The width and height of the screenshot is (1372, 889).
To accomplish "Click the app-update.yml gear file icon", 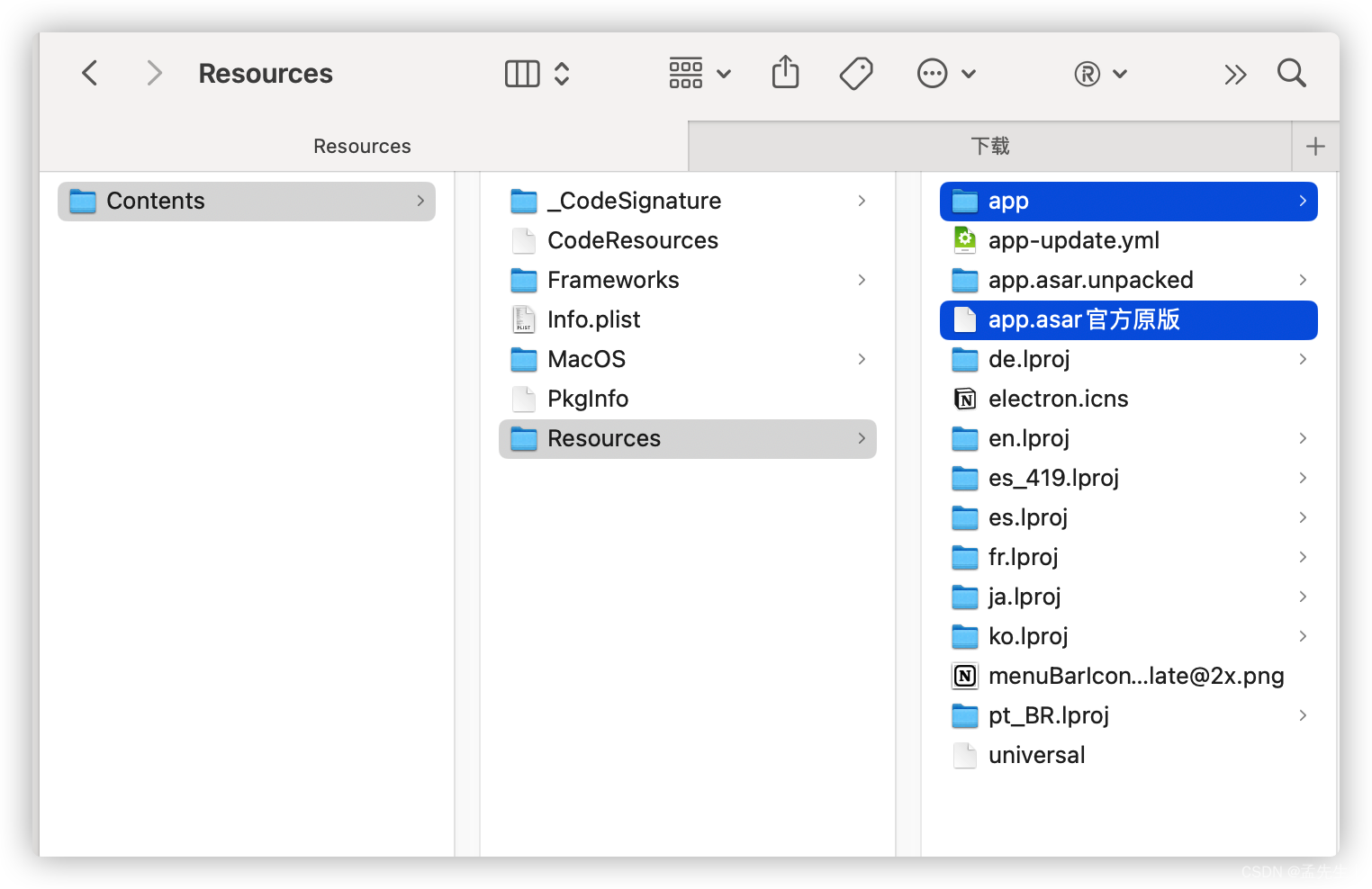I will point(965,240).
